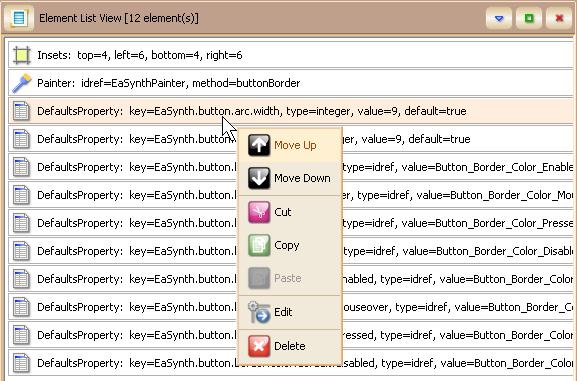Click the pink scissors Cut icon
This screenshot has height=381, width=577.
click(x=259, y=212)
